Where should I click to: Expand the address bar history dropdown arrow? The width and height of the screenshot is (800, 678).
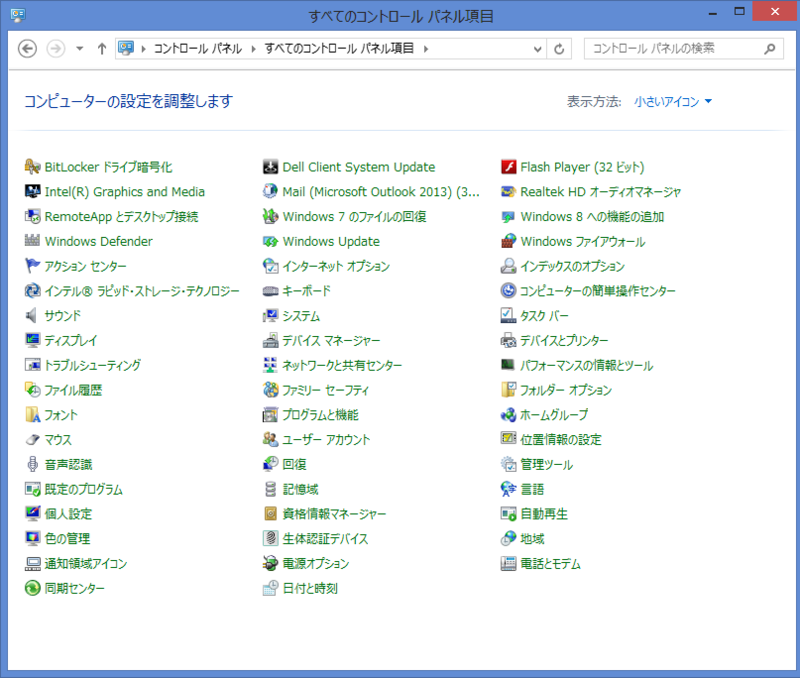[x=537, y=49]
